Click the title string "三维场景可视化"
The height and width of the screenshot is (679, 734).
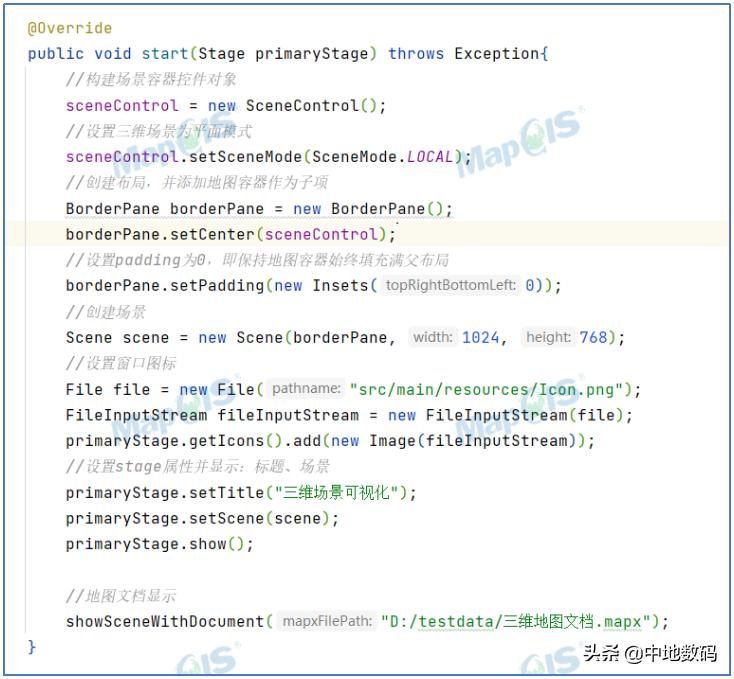(x=337, y=492)
